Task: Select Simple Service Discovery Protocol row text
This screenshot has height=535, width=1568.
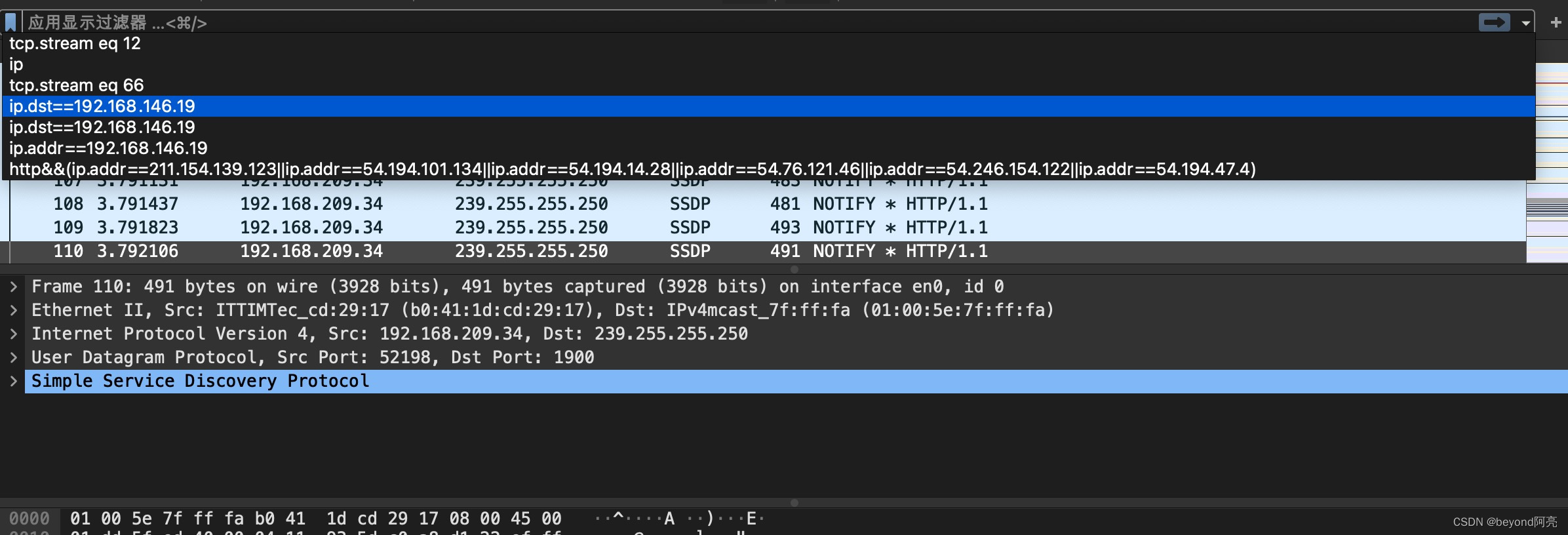Action: pyautogui.click(x=200, y=381)
